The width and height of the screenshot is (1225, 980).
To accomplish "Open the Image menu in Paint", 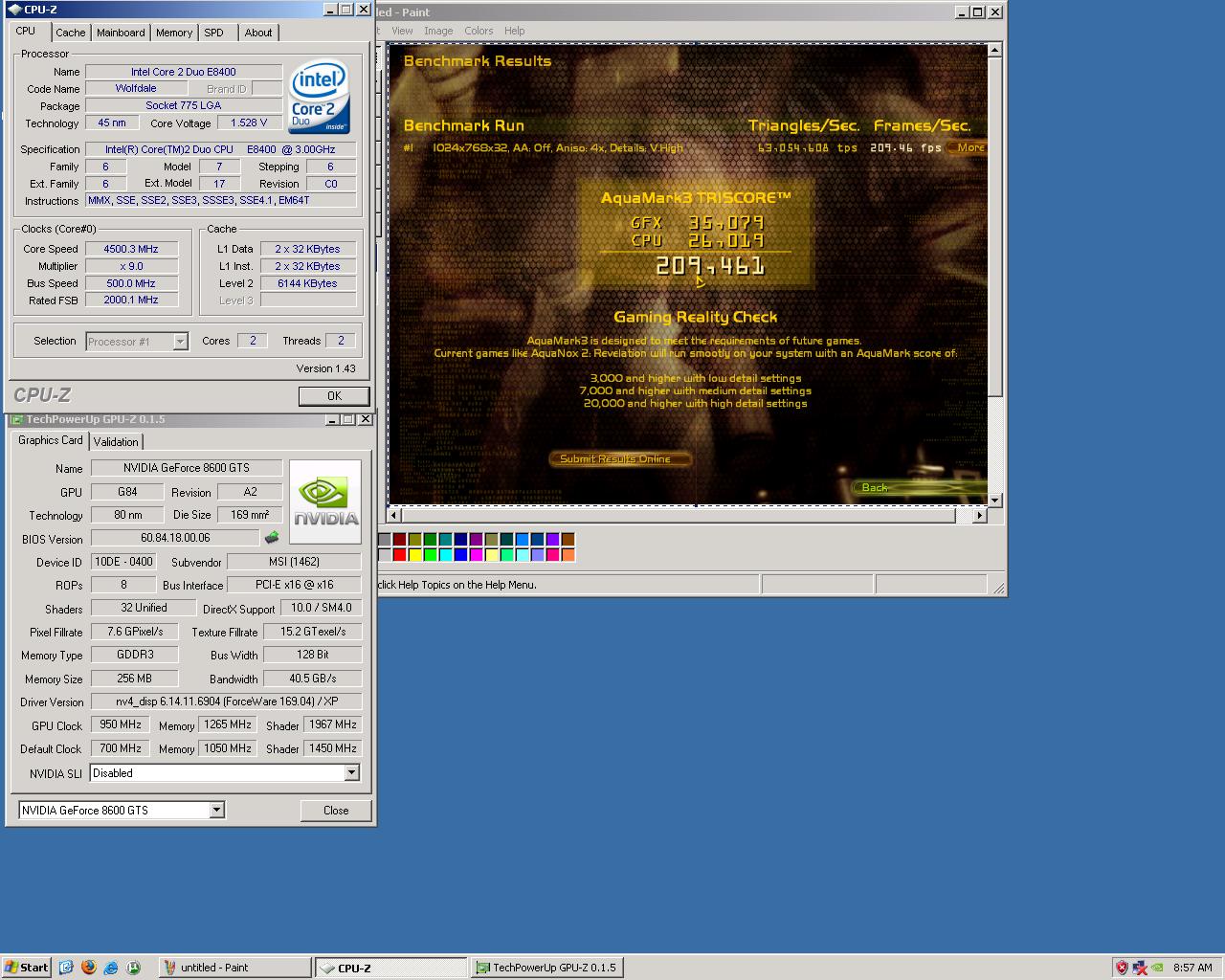I will 438,31.
